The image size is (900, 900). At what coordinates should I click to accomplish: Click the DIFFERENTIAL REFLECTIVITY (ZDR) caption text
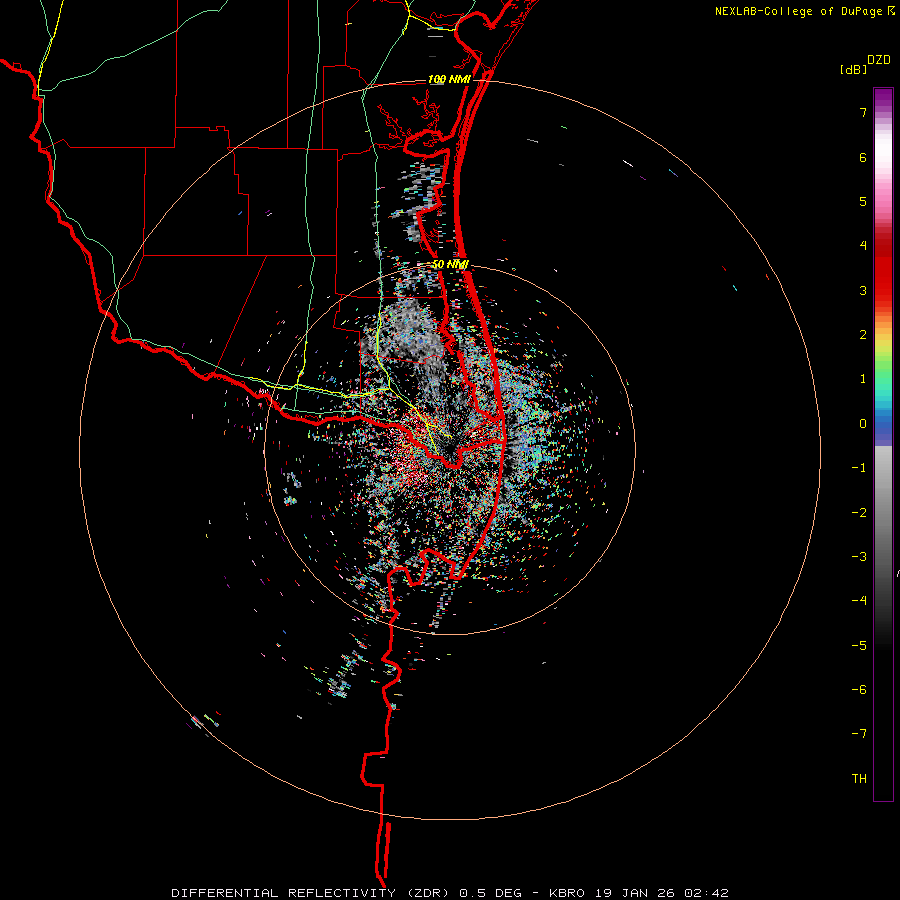(x=312, y=893)
